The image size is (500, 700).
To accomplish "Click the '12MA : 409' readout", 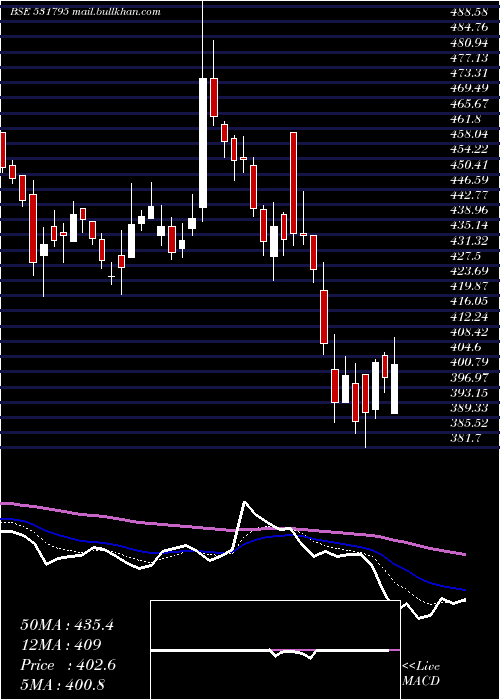I will coord(61,645).
